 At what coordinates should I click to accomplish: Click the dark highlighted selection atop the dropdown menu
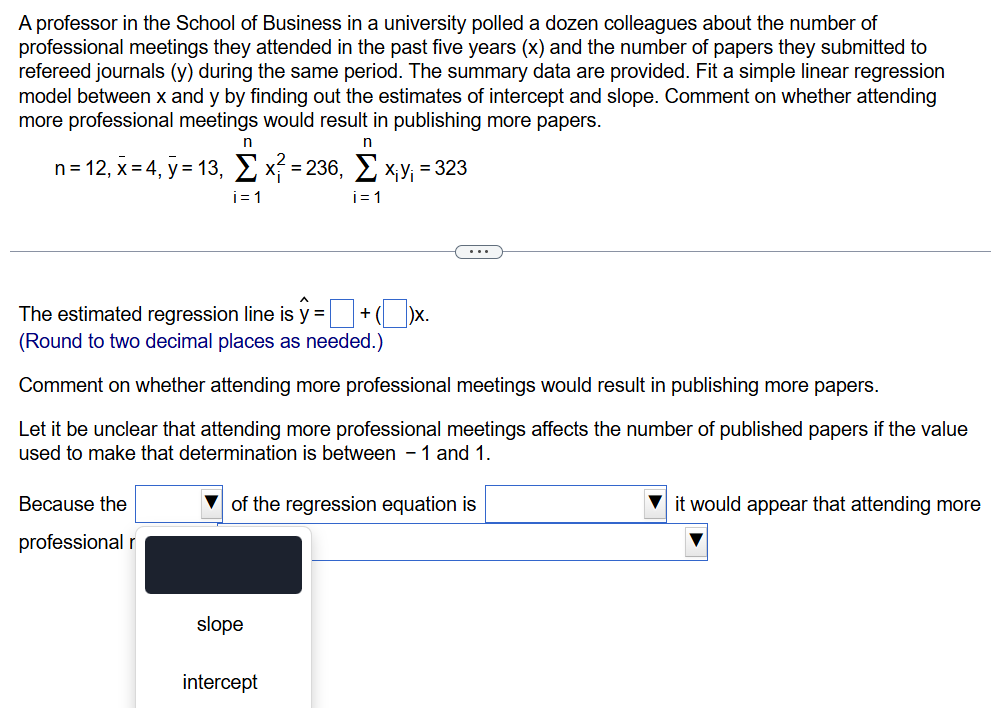pyautogui.click(x=222, y=564)
